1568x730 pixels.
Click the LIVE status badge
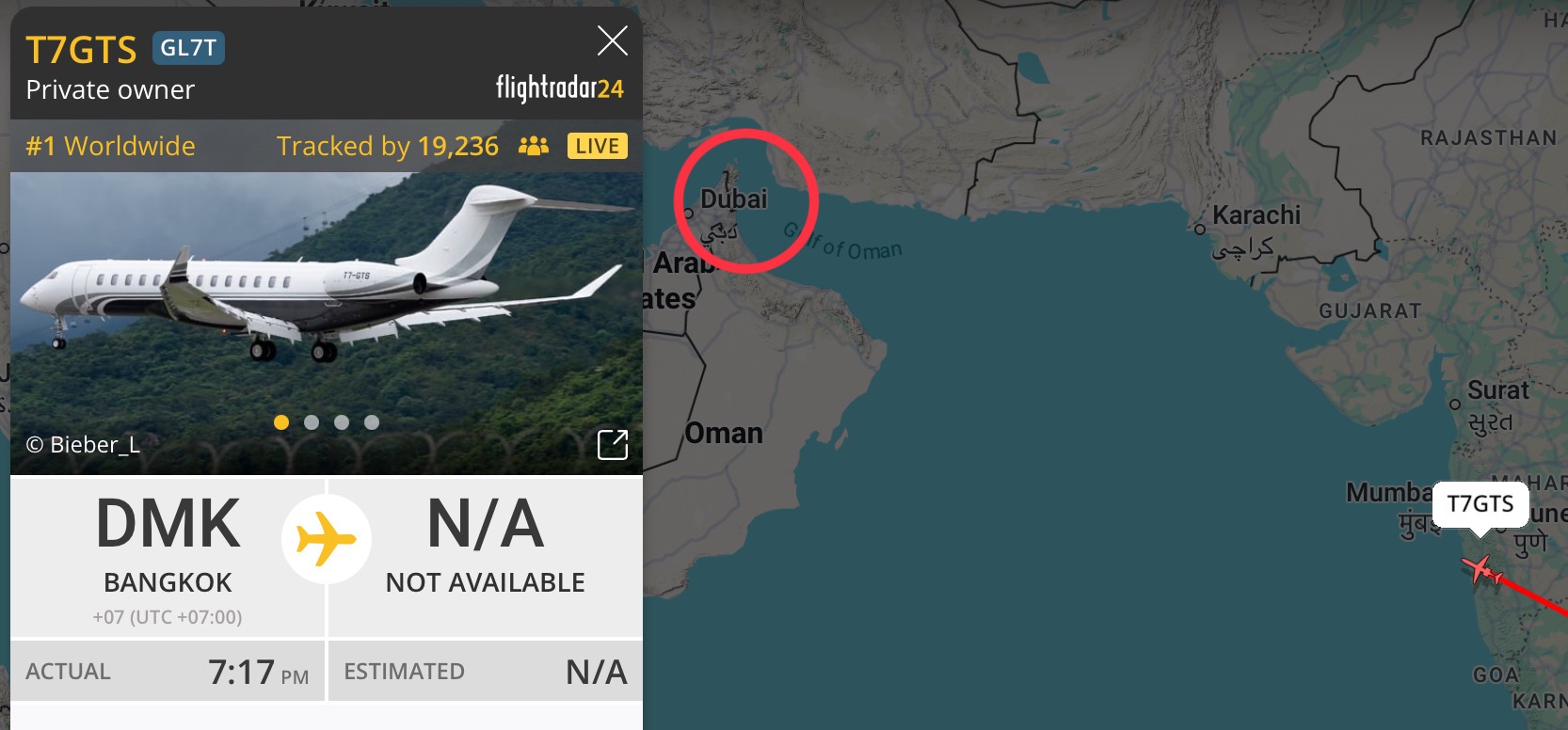(x=598, y=146)
